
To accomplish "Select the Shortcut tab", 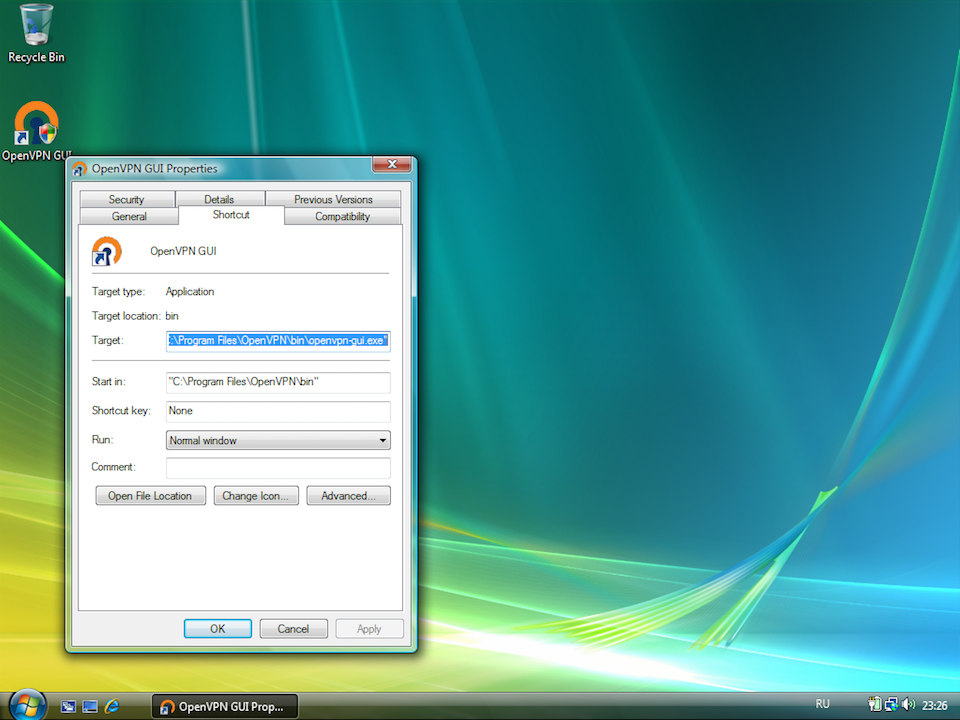I will click(231, 215).
